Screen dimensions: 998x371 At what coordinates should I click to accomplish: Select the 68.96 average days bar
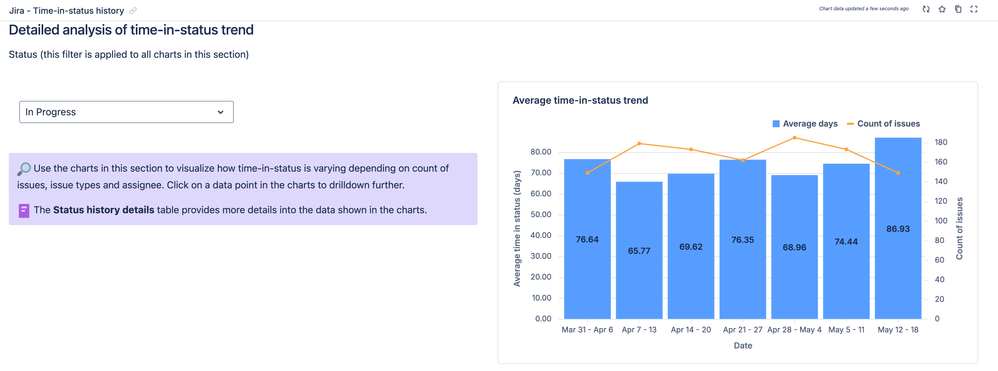point(794,247)
